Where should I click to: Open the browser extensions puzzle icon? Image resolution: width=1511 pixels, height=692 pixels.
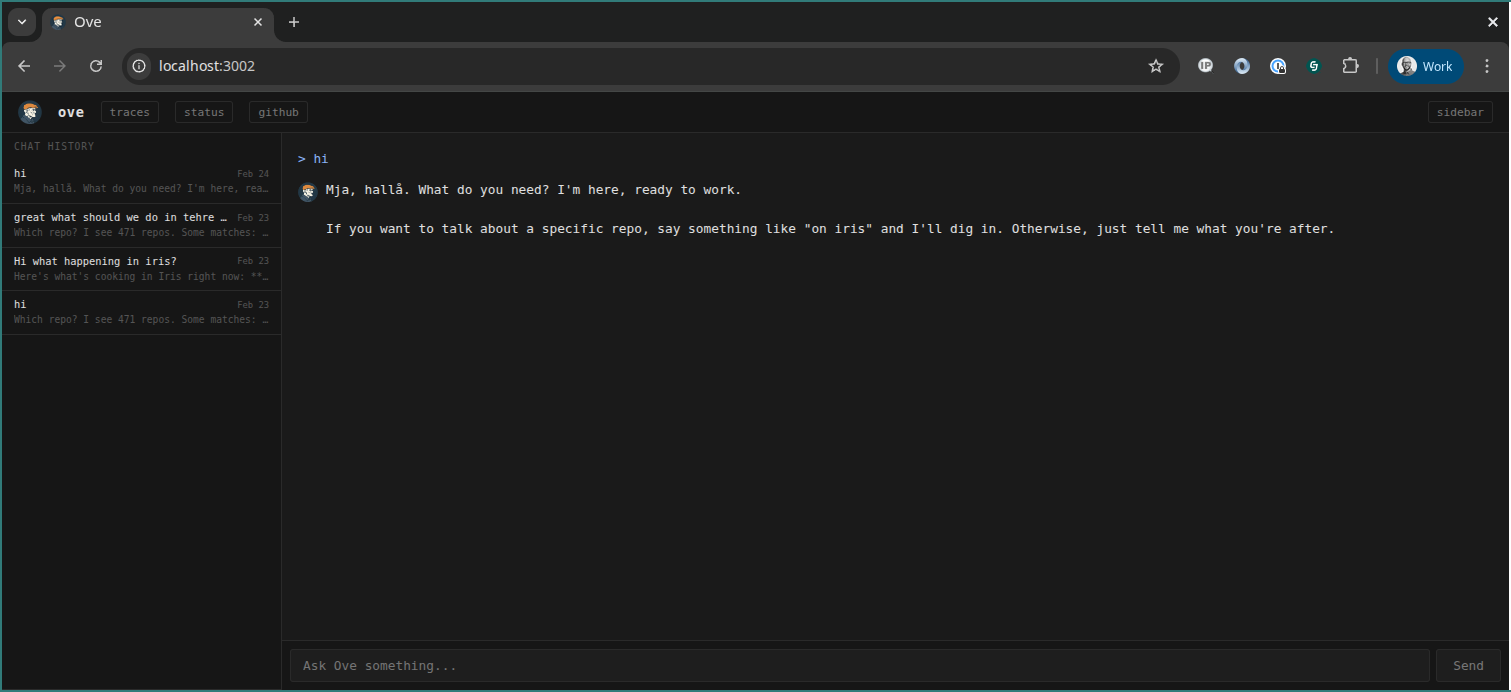tap(1350, 66)
